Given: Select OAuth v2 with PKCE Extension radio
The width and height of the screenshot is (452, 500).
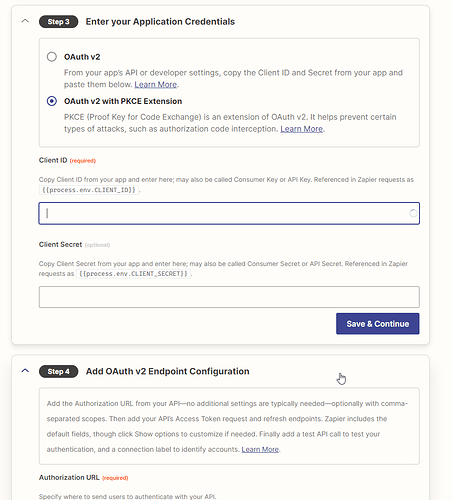Looking at the screenshot, I should pos(52,101).
